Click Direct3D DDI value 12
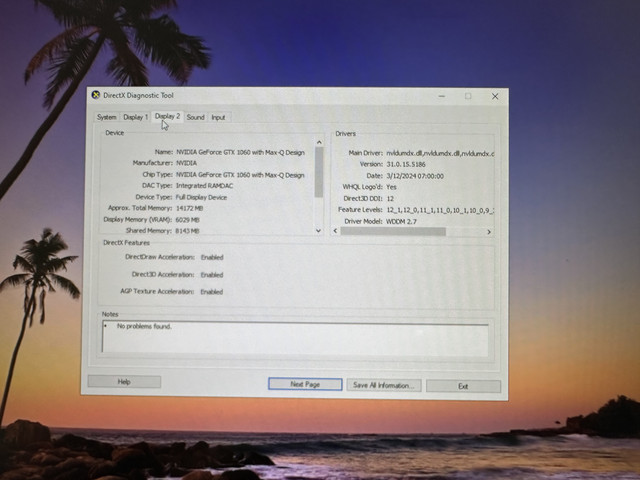Image resolution: width=640 pixels, height=480 pixels. [x=390, y=198]
